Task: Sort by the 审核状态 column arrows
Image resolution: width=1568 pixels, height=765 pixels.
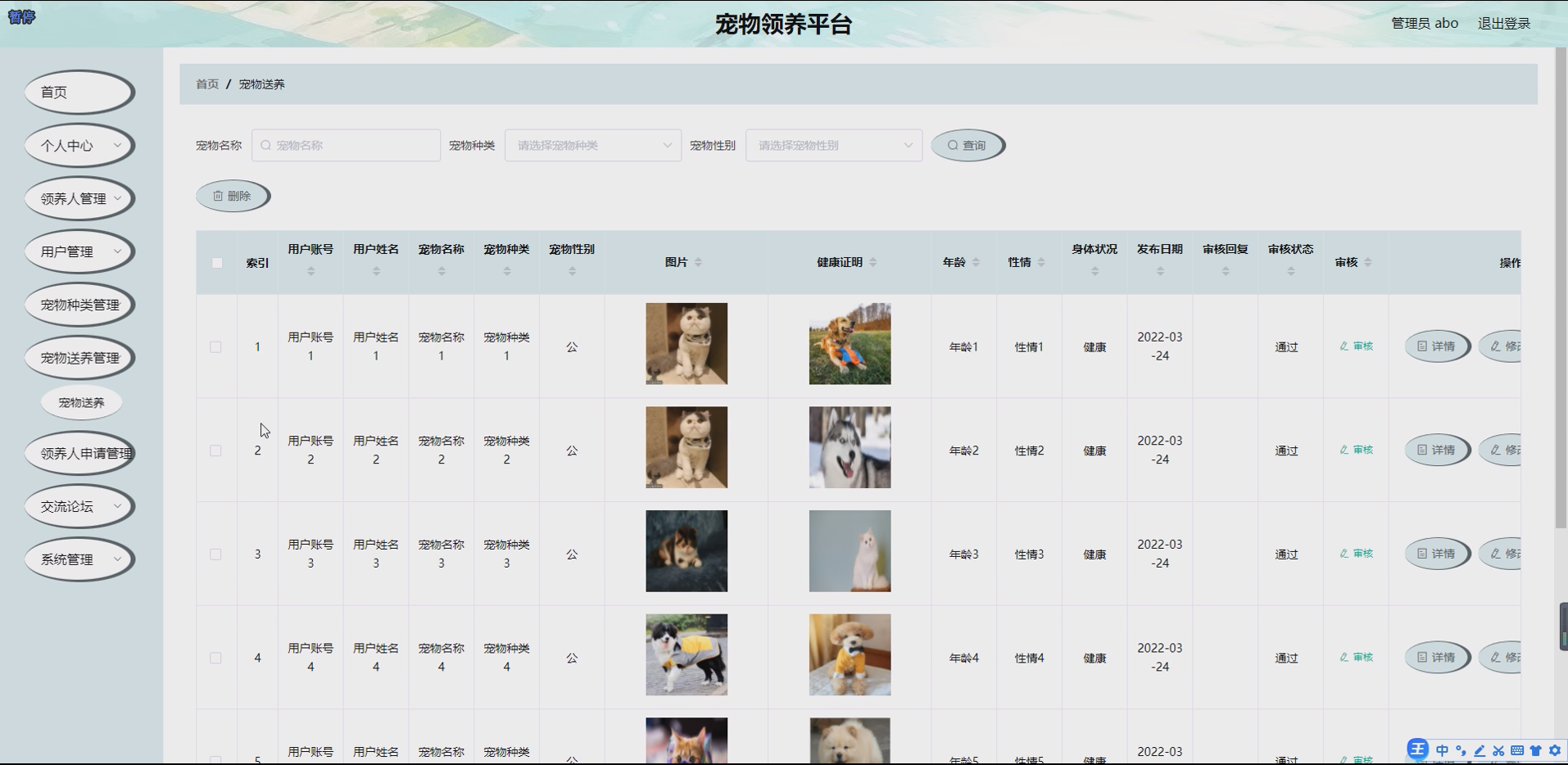Action: point(1290,271)
